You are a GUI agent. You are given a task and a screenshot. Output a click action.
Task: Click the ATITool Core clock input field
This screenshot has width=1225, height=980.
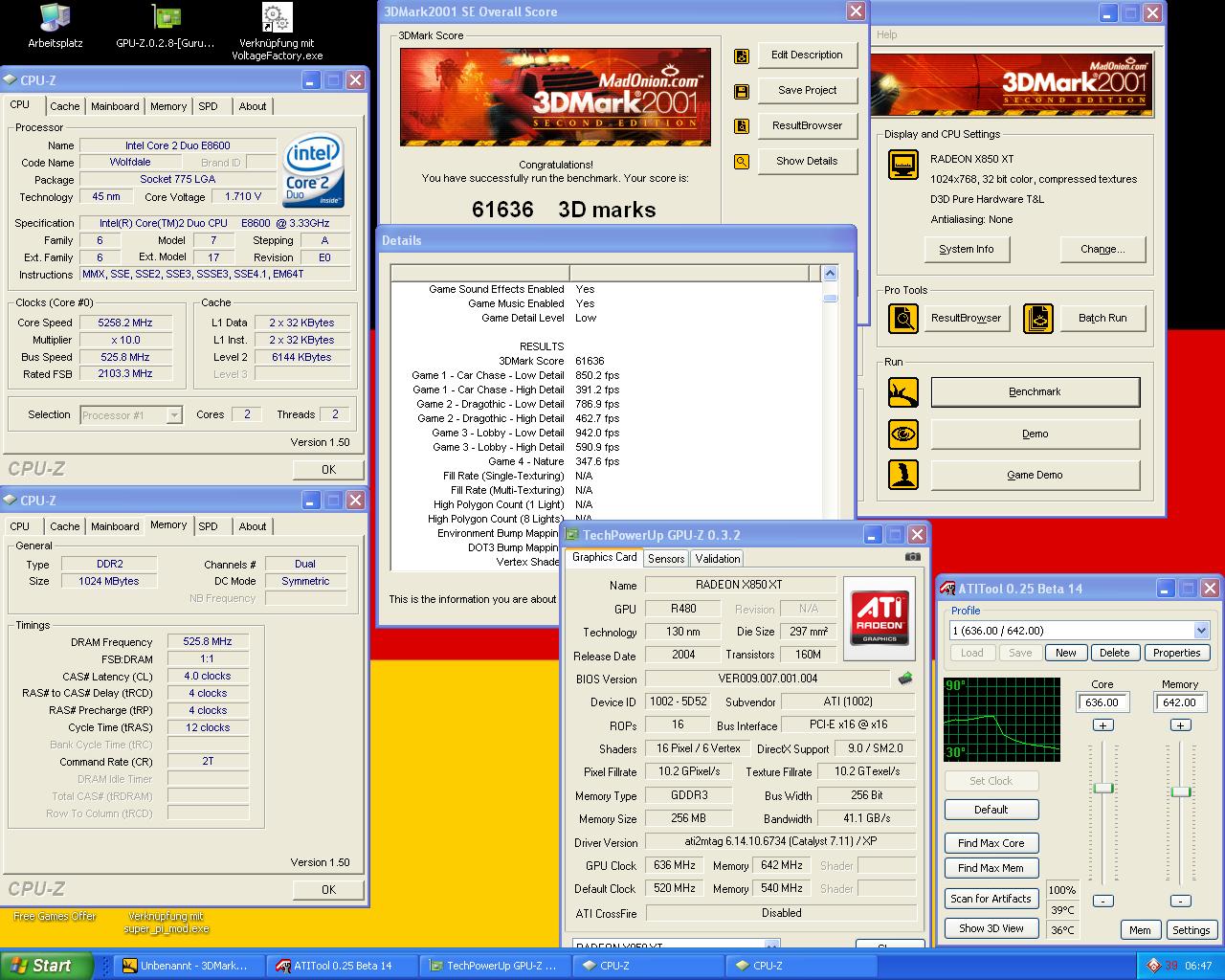(1102, 702)
